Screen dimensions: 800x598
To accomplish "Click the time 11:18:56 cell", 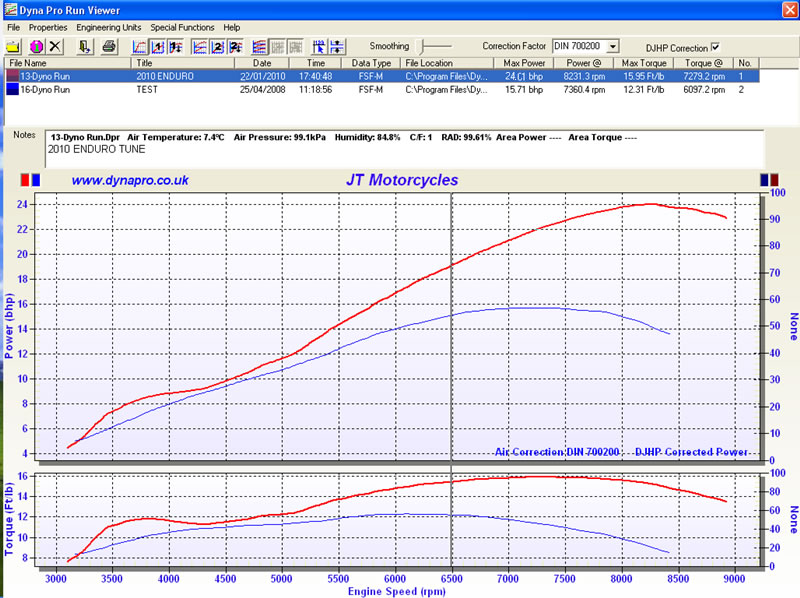I will (315, 89).
